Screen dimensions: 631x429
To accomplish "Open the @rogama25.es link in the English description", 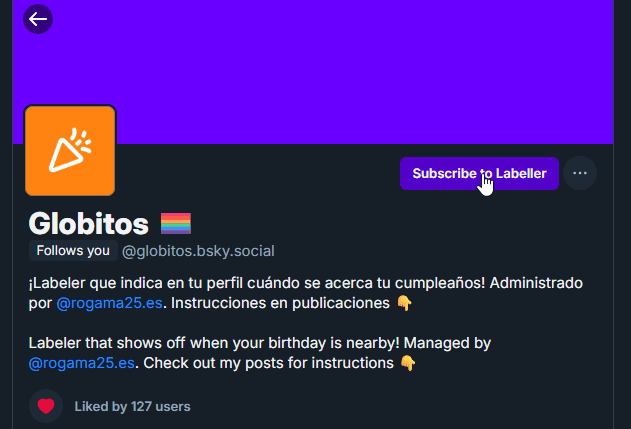I will click(x=84, y=363).
